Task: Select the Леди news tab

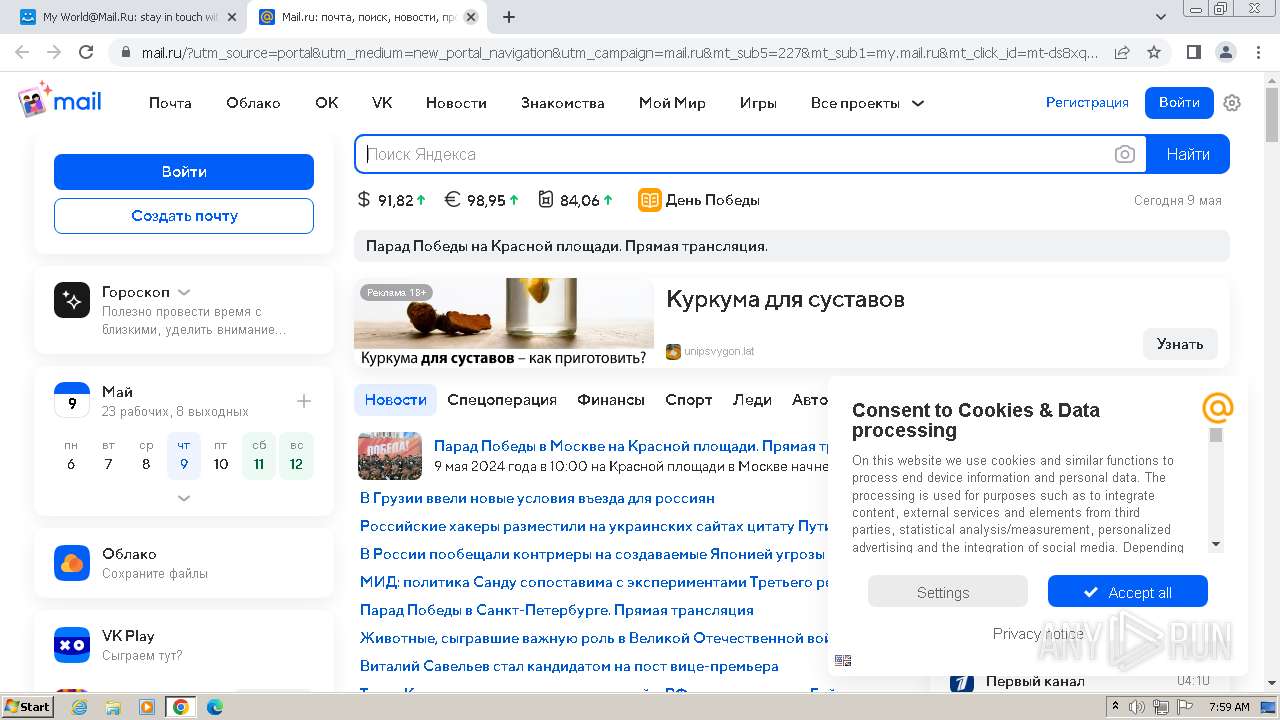Action: pyautogui.click(x=752, y=400)
